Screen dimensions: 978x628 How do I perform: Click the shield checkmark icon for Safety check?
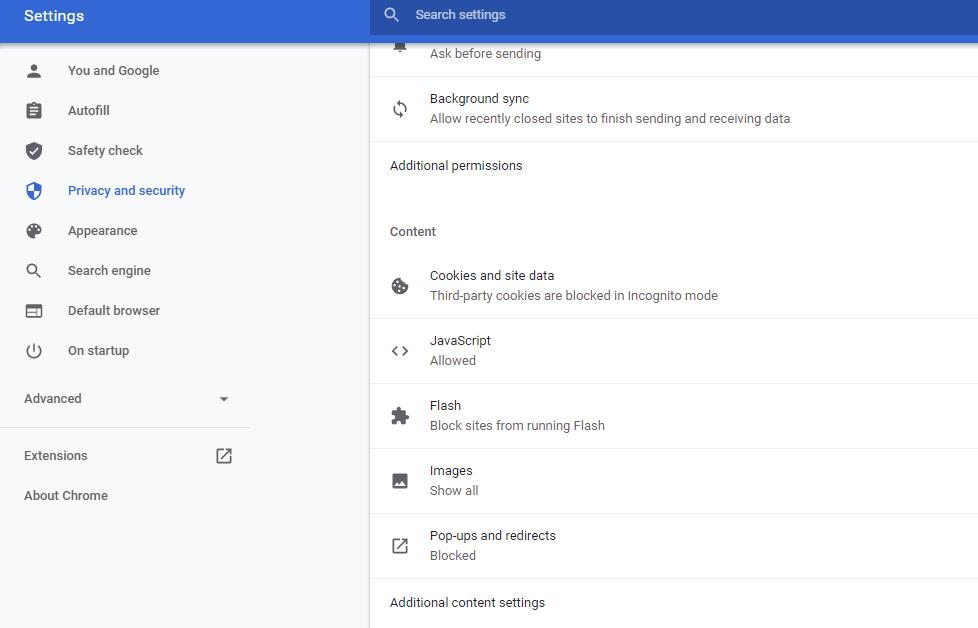pos(34,150)
